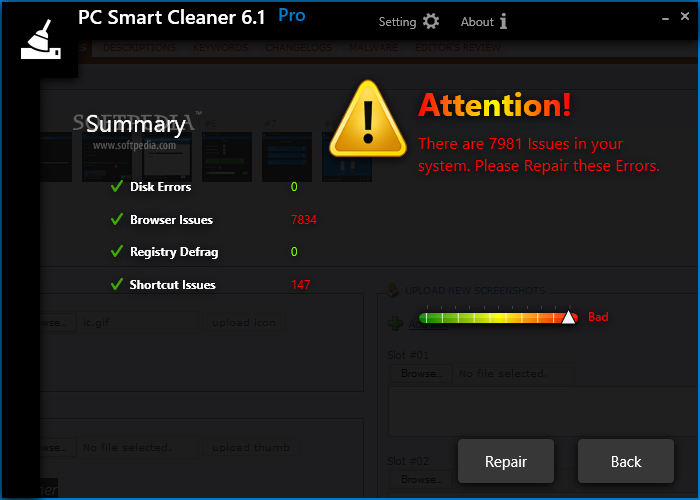The image size is (700, 500).
Task: Close the PC Smart Cleaner window
Action: (x=685, y=16)
